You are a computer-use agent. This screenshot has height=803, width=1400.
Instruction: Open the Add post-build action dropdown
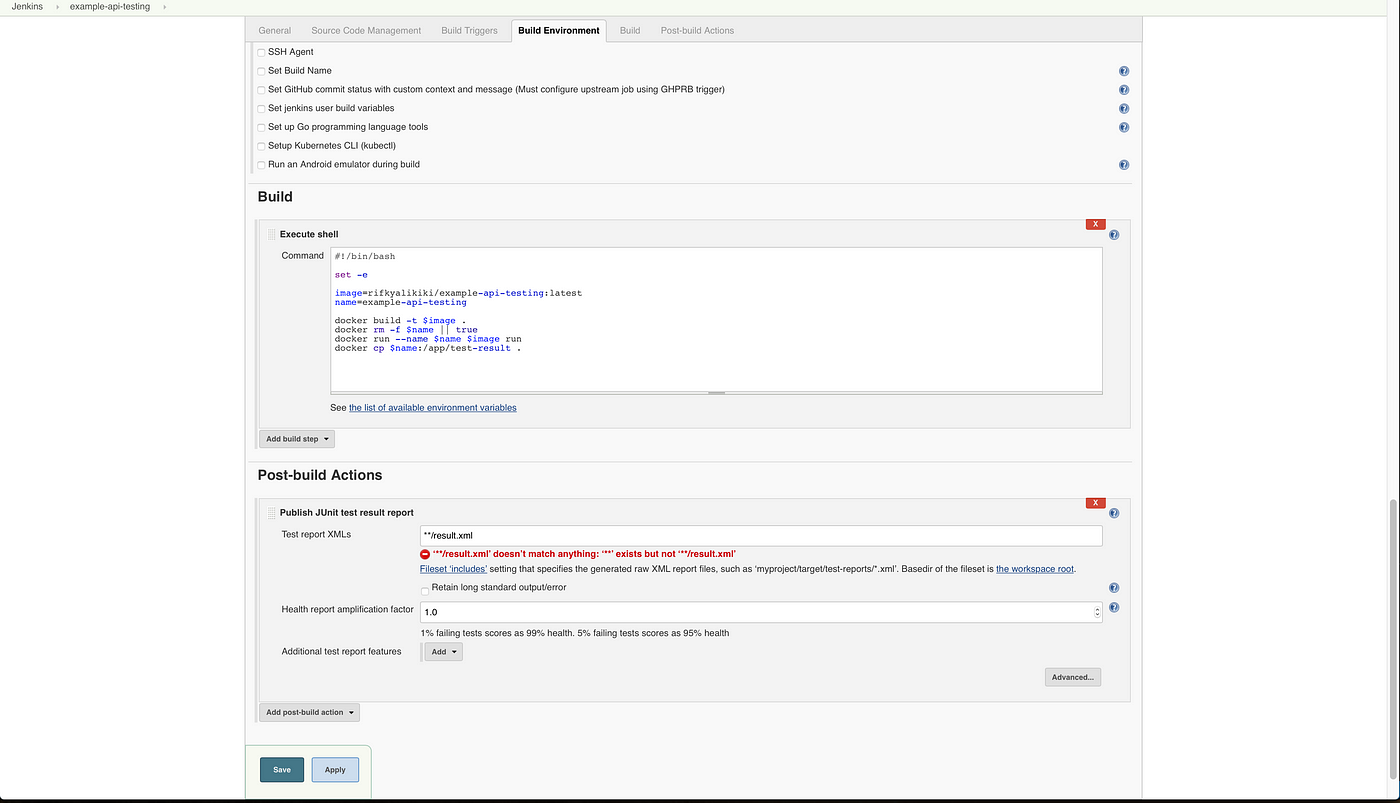click(x=309, y=713)
